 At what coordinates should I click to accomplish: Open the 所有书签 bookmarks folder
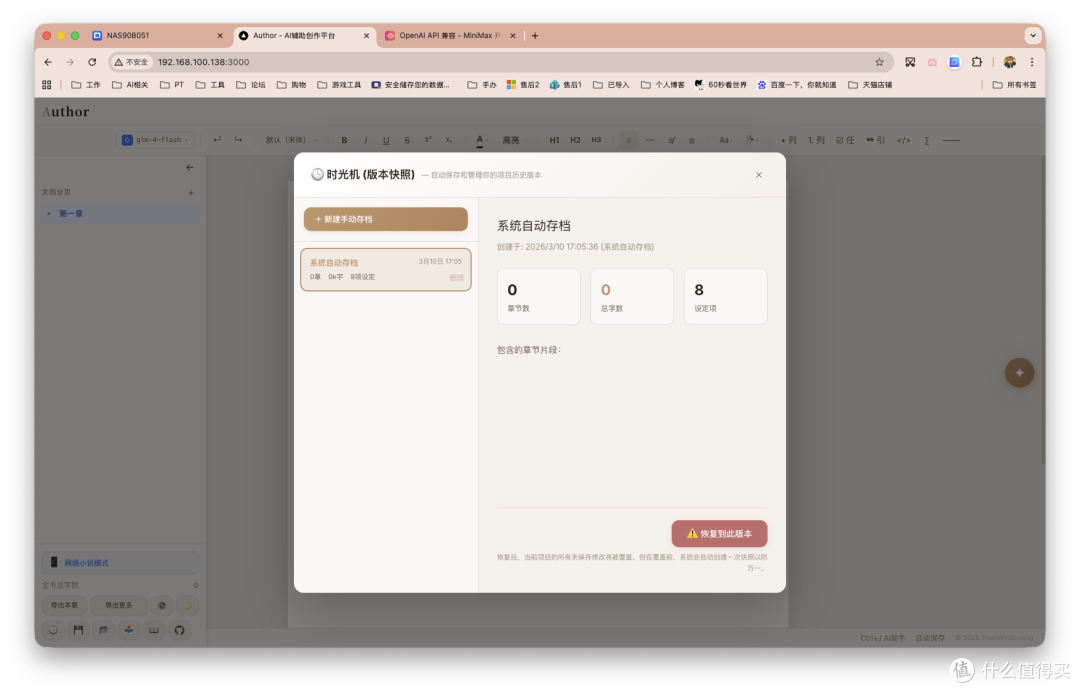(1015, 85)
